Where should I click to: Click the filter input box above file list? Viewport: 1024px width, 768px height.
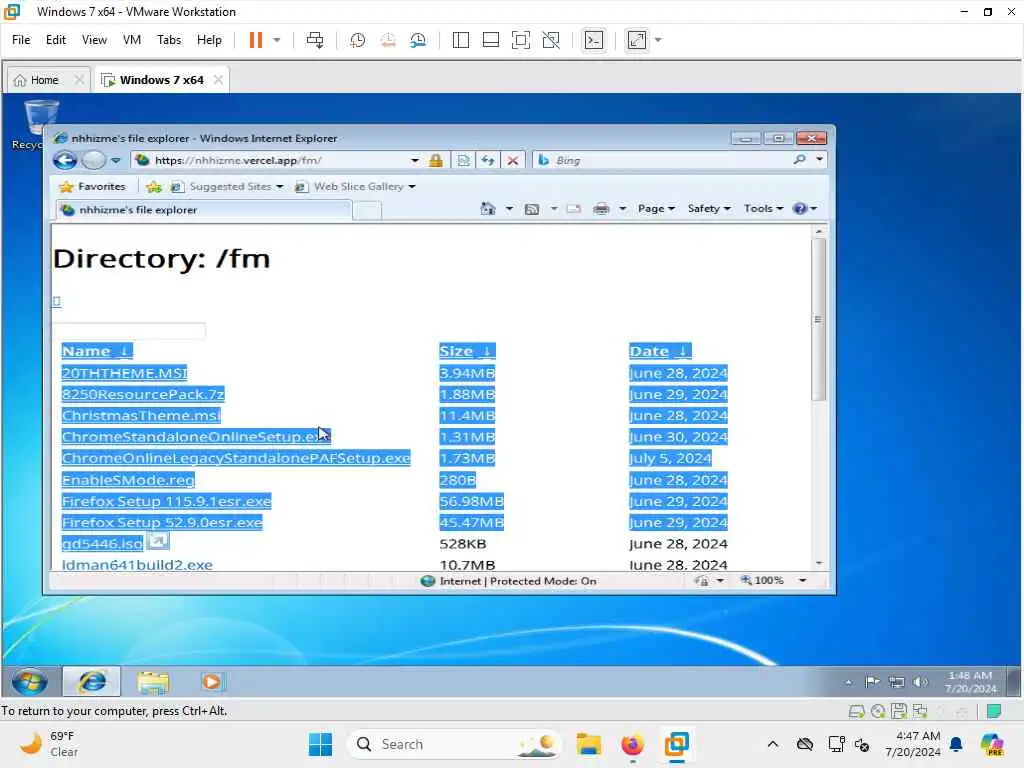click(x=129, y=330)
